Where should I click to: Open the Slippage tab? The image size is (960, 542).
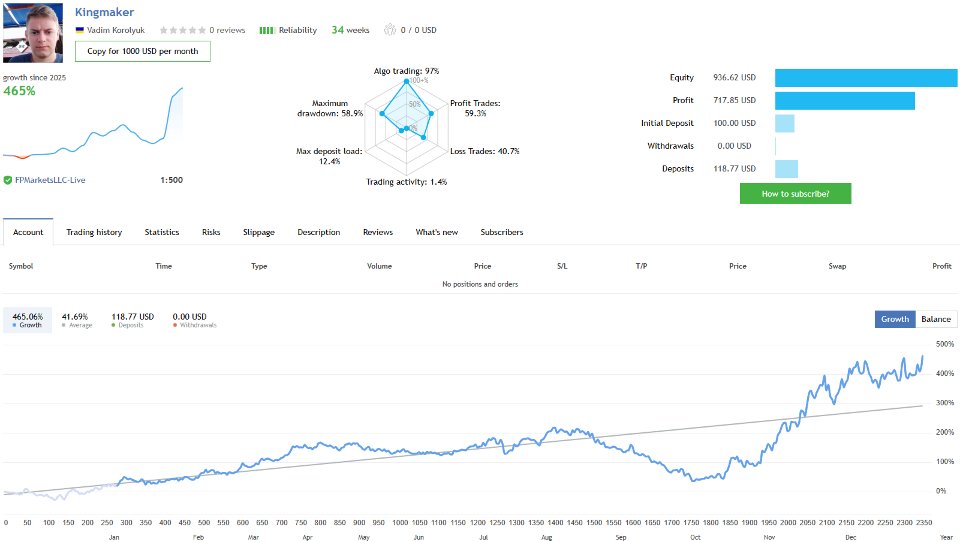click(258, 232)
